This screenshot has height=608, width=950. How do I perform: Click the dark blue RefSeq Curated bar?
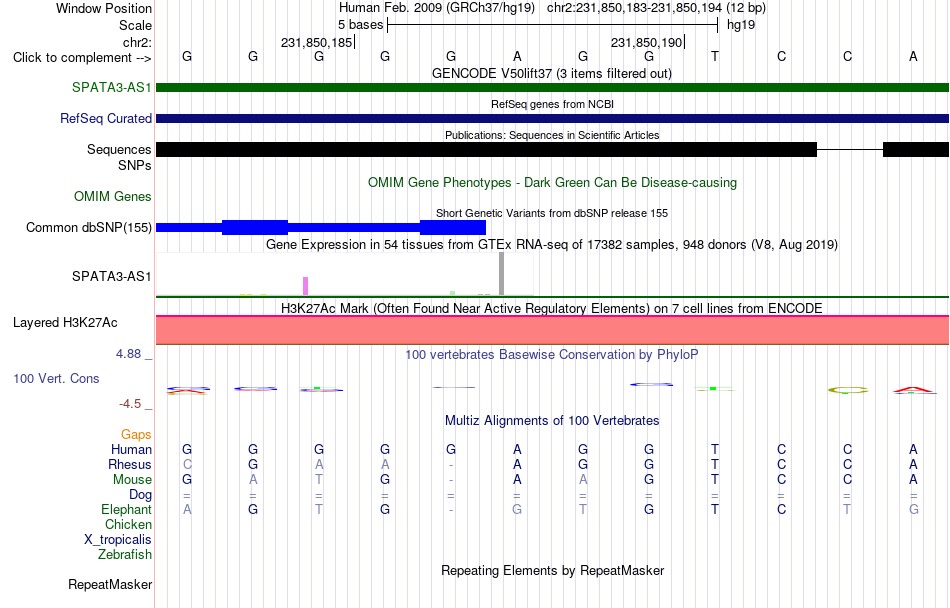tap(552, 118)
